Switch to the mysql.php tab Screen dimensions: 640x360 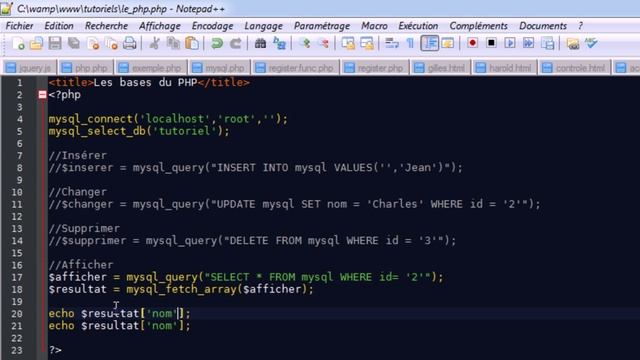click(219, 68)
